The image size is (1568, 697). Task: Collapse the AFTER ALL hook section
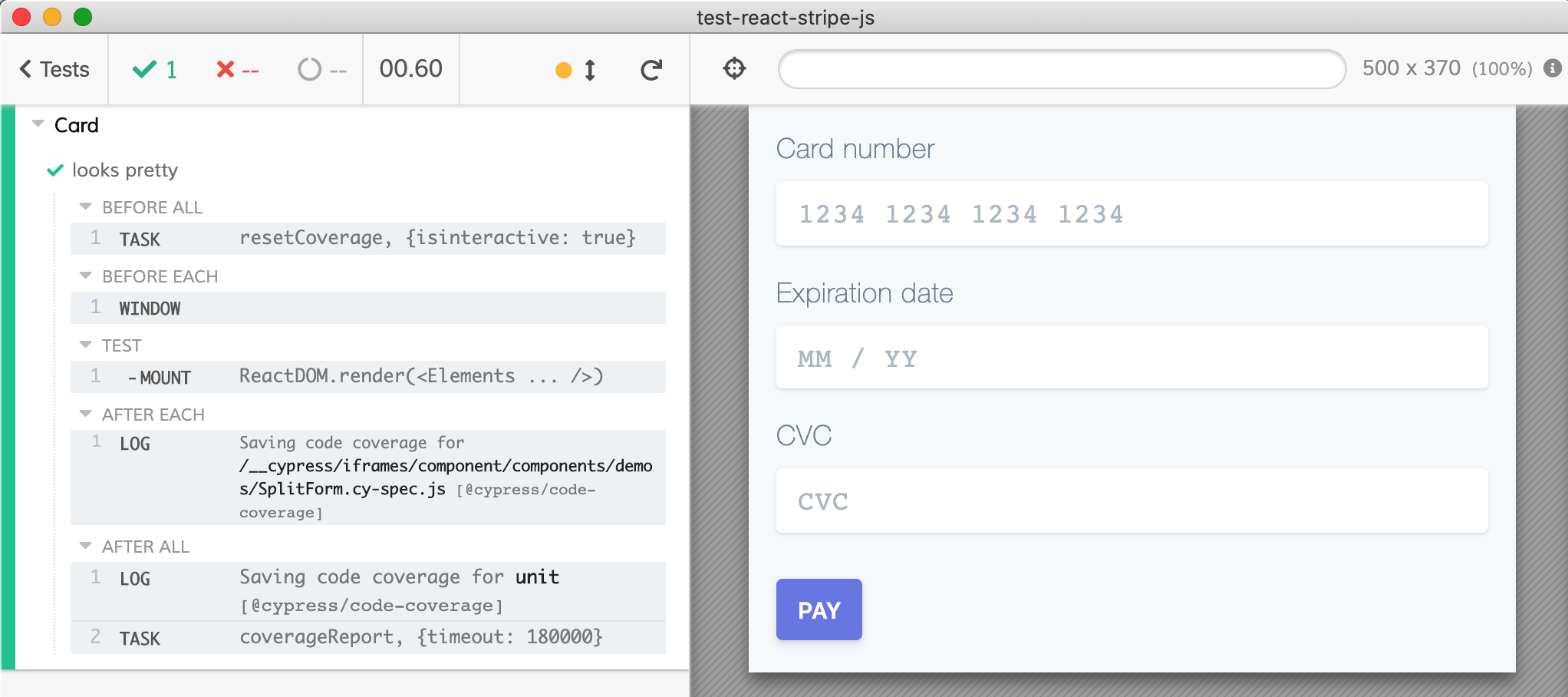coord(85,546)
